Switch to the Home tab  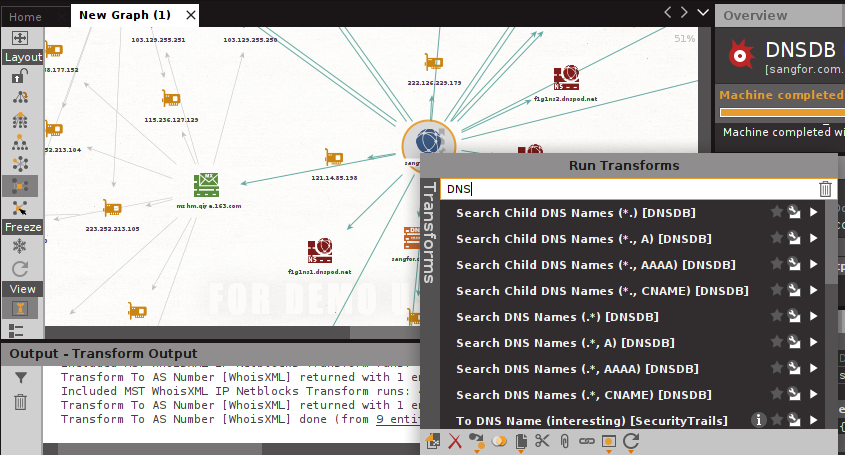click(x=25, y=17)
